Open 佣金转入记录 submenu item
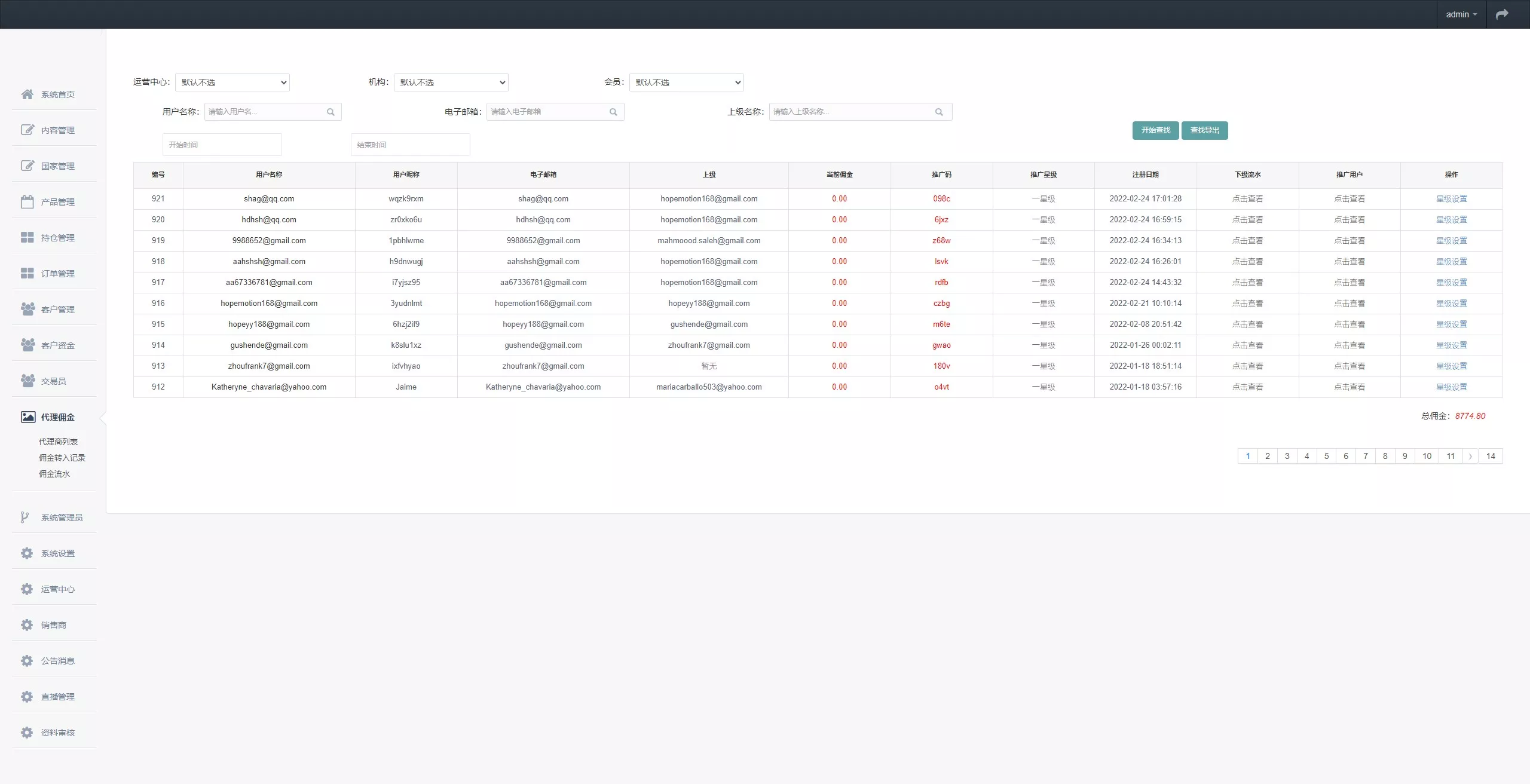The width and height of the screenshot is (1530, 784). click(62, 458)
